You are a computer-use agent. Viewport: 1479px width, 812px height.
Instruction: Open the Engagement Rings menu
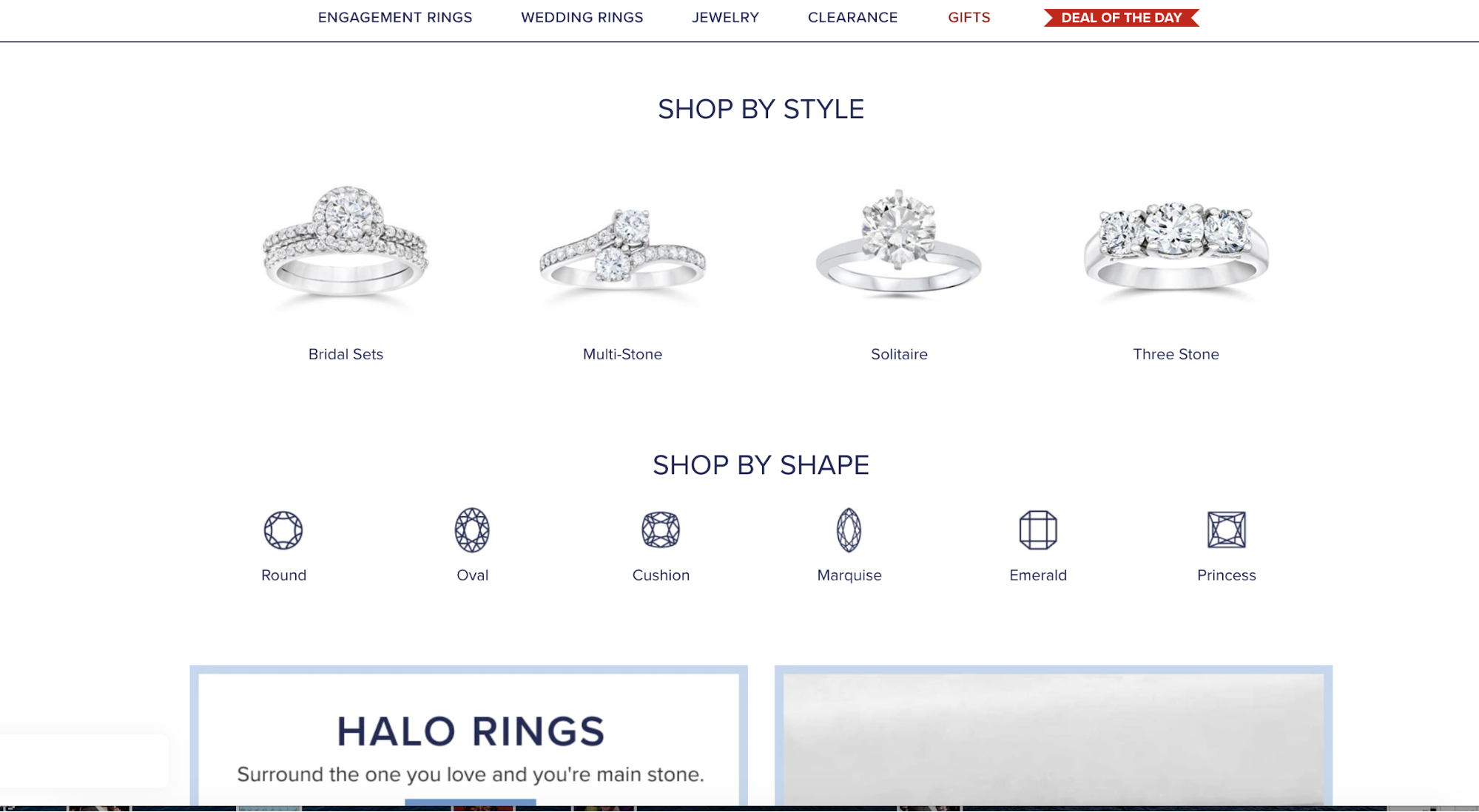[x=395, y=18]
